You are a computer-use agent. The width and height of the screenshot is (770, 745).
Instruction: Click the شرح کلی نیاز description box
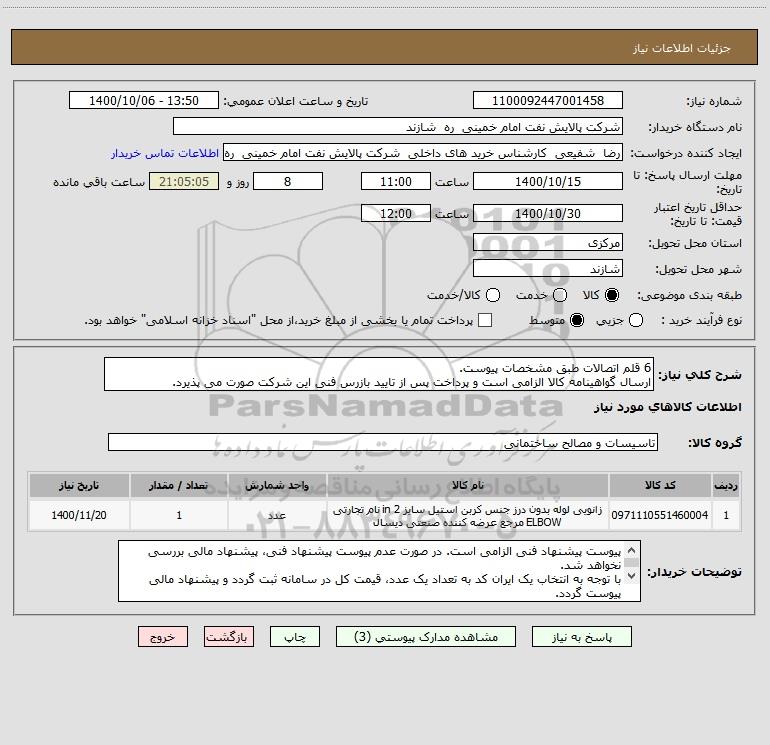tap(379, 374)
